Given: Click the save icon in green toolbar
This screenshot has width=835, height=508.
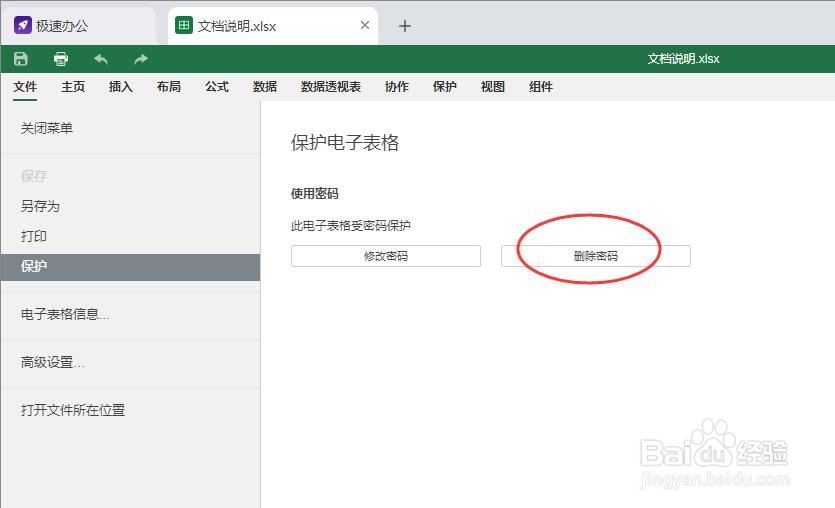Looking at the screenshot, I should coord(21,59).
